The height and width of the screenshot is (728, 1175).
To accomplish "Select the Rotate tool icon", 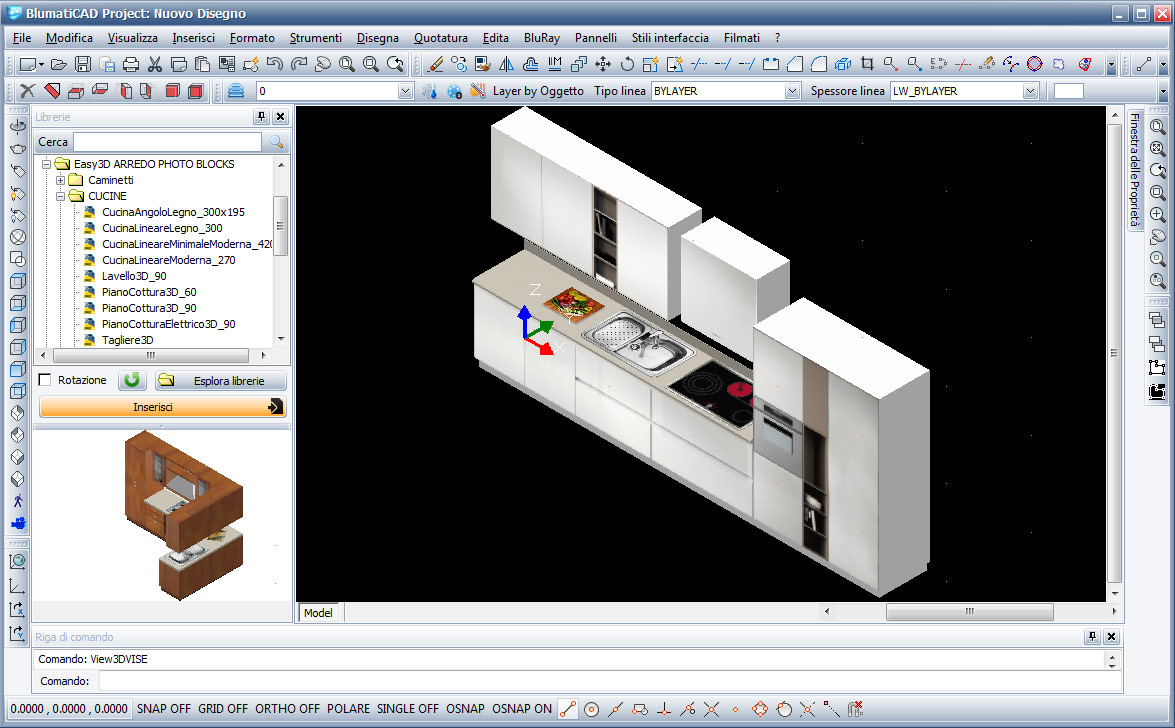I will click(627, 65).
